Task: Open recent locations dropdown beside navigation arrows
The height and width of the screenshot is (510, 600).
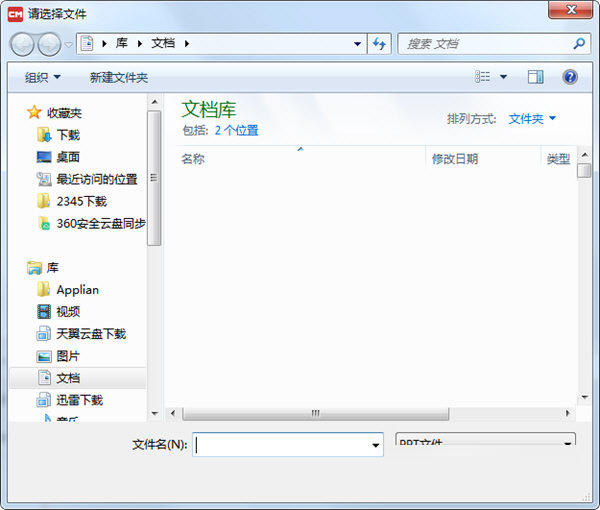Action: tap(68, 44)
